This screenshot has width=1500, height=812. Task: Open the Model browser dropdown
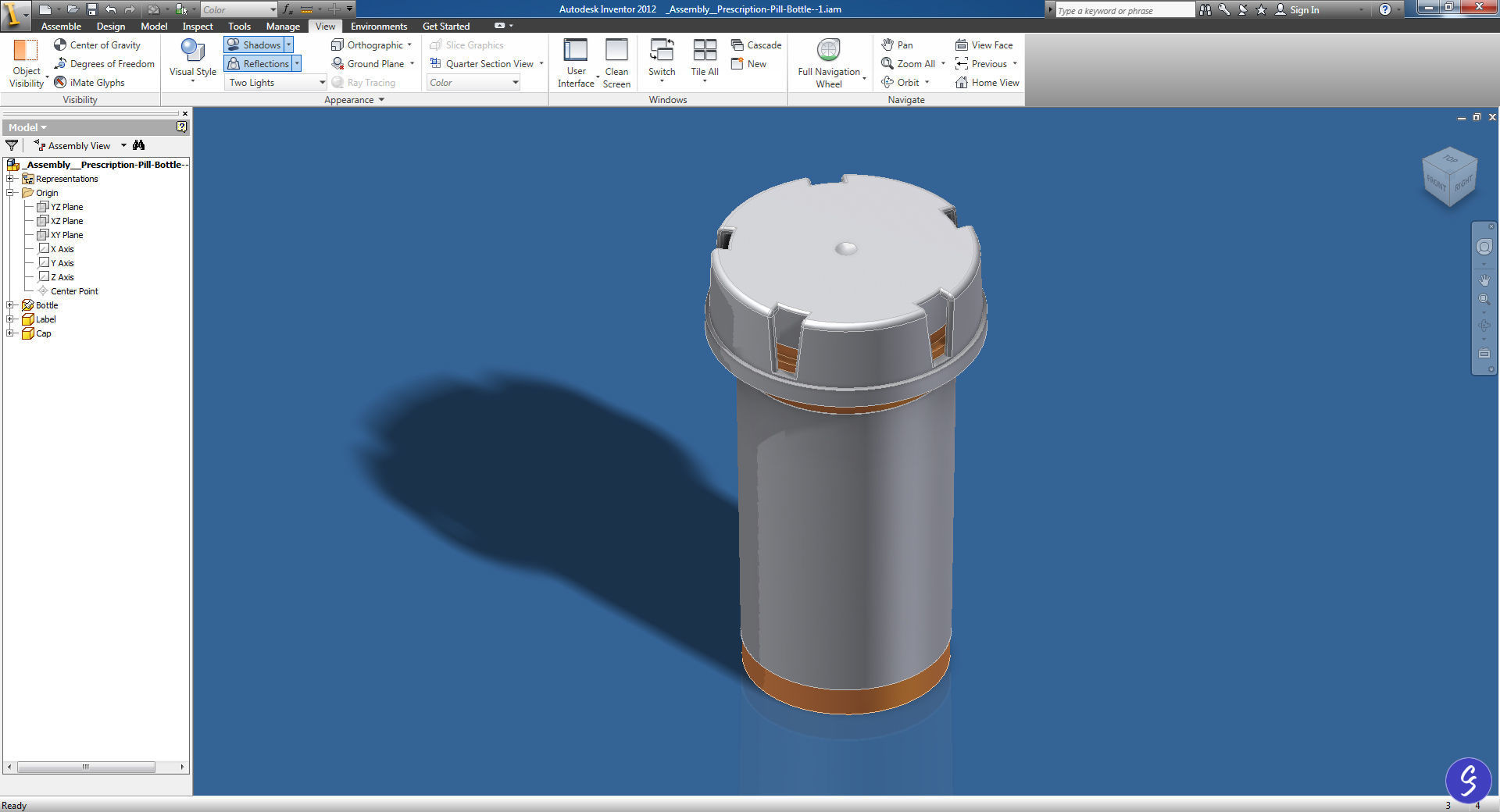click(27, 127)
